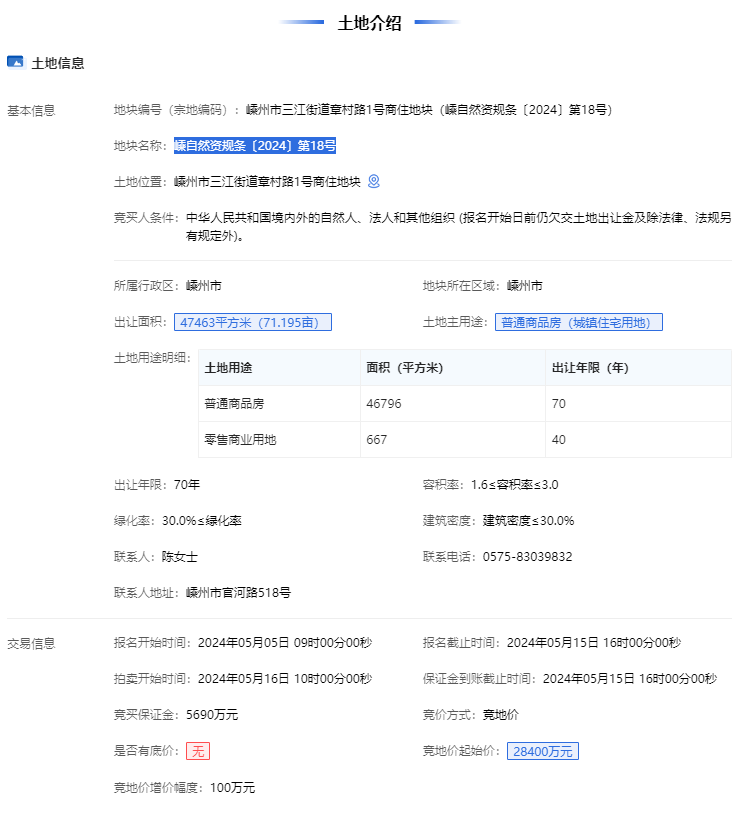The height and width of the screenshot is (813, 740).
Task: Click the contact address 嵊州市官河路518号
Action: click(x=238, y=592)
